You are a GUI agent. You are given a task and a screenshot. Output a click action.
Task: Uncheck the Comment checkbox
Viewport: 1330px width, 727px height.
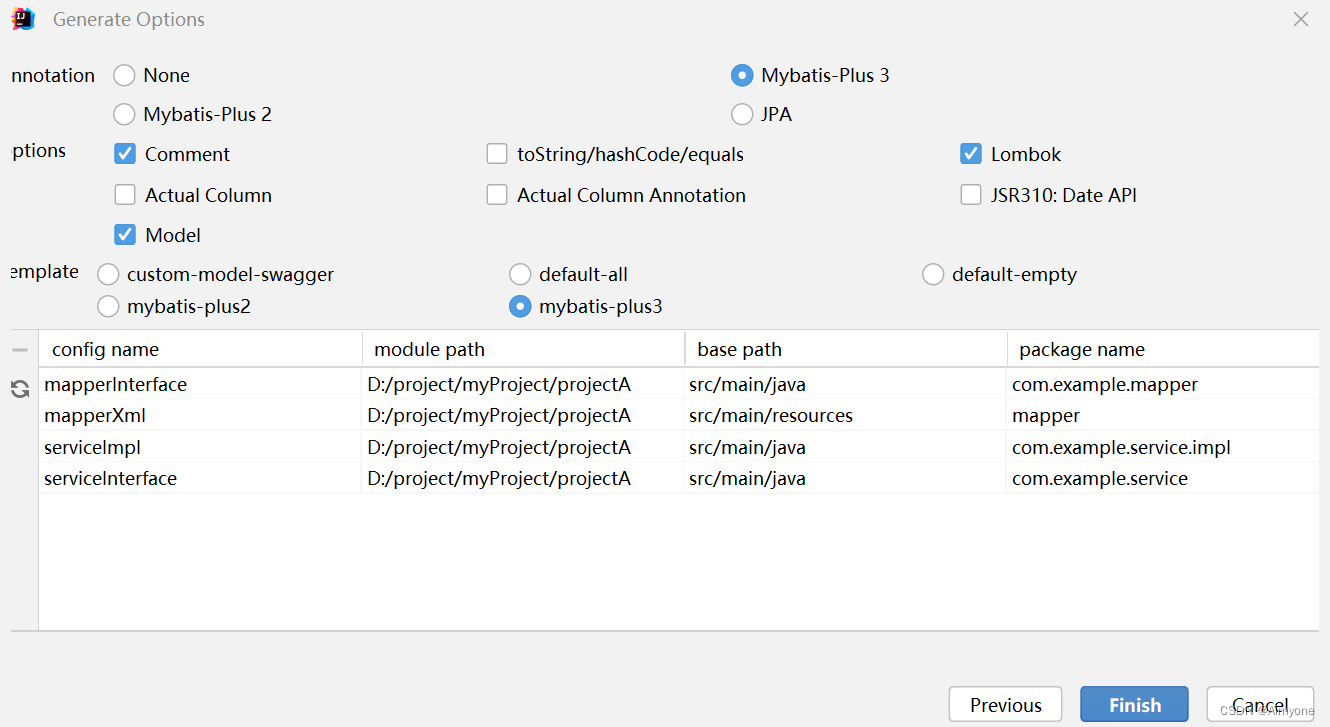click(125, 154)
